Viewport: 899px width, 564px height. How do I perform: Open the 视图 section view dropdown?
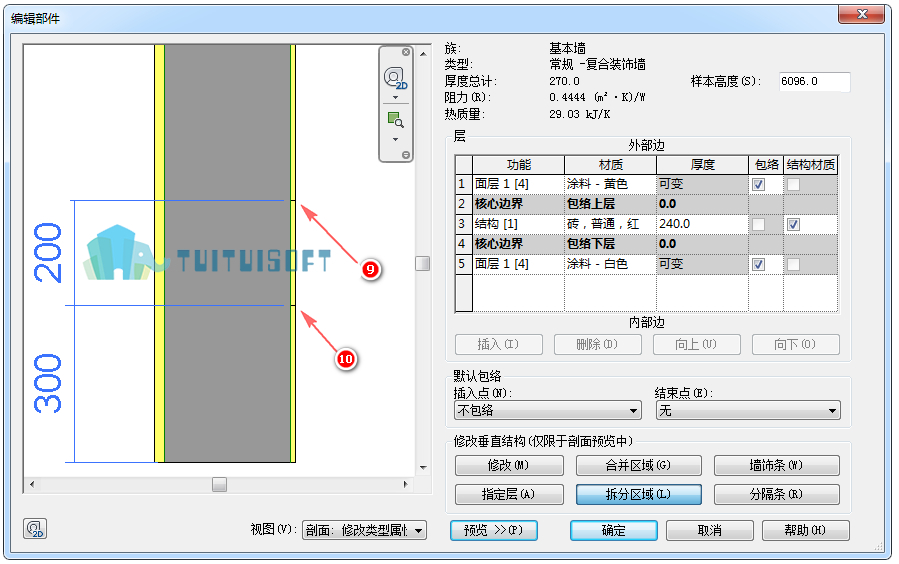pos(364,530)
